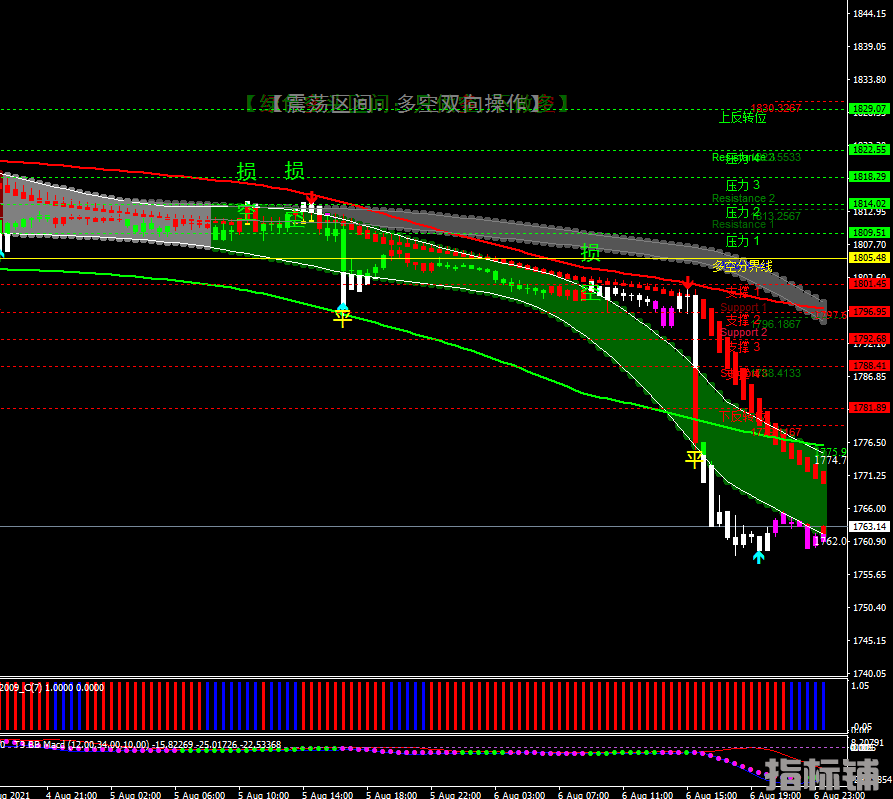Click the 压力 1 resistance label
The height and width of the screenshot is (799, 893).
[742, 241]
